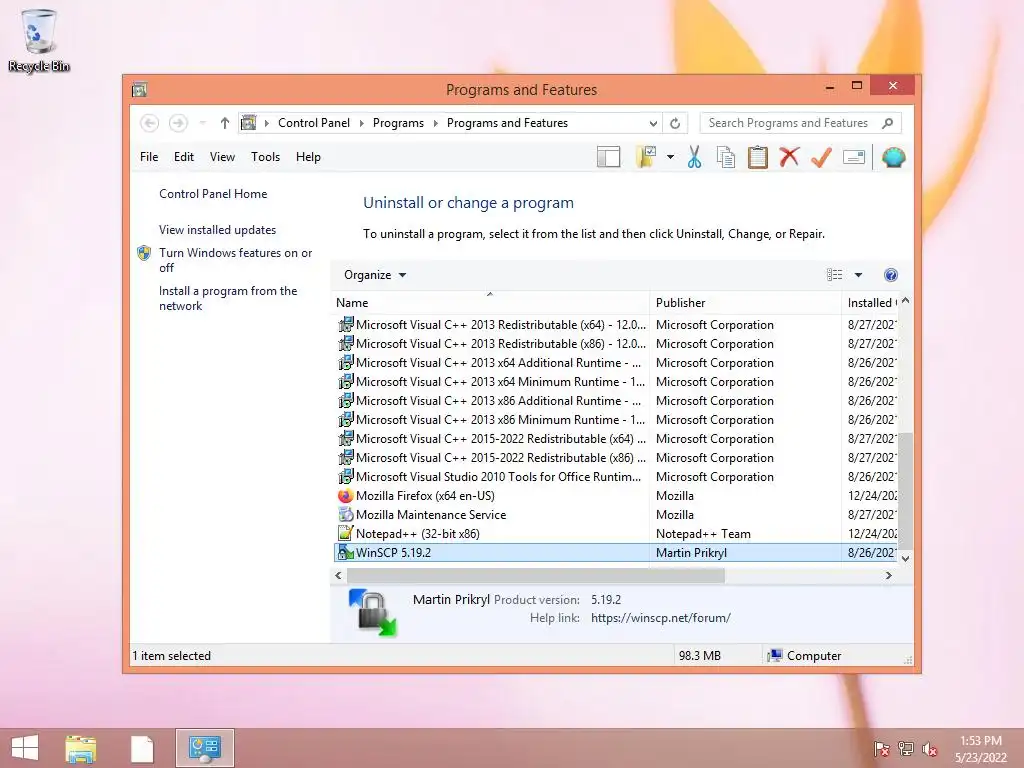Click the globe shell toolbar icon
Screen dimensions: 1024x768
click(893, 157)
